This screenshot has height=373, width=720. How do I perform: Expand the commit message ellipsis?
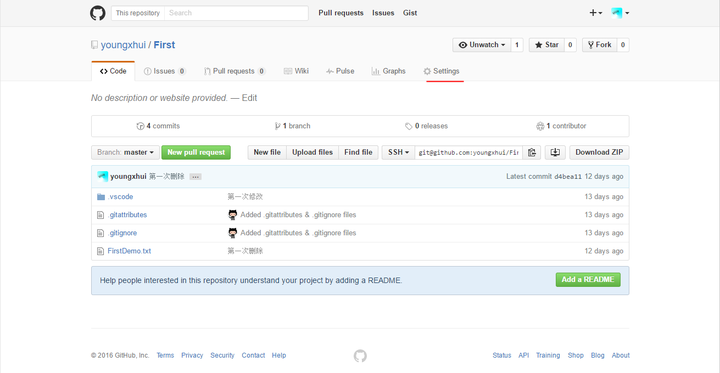196,177
